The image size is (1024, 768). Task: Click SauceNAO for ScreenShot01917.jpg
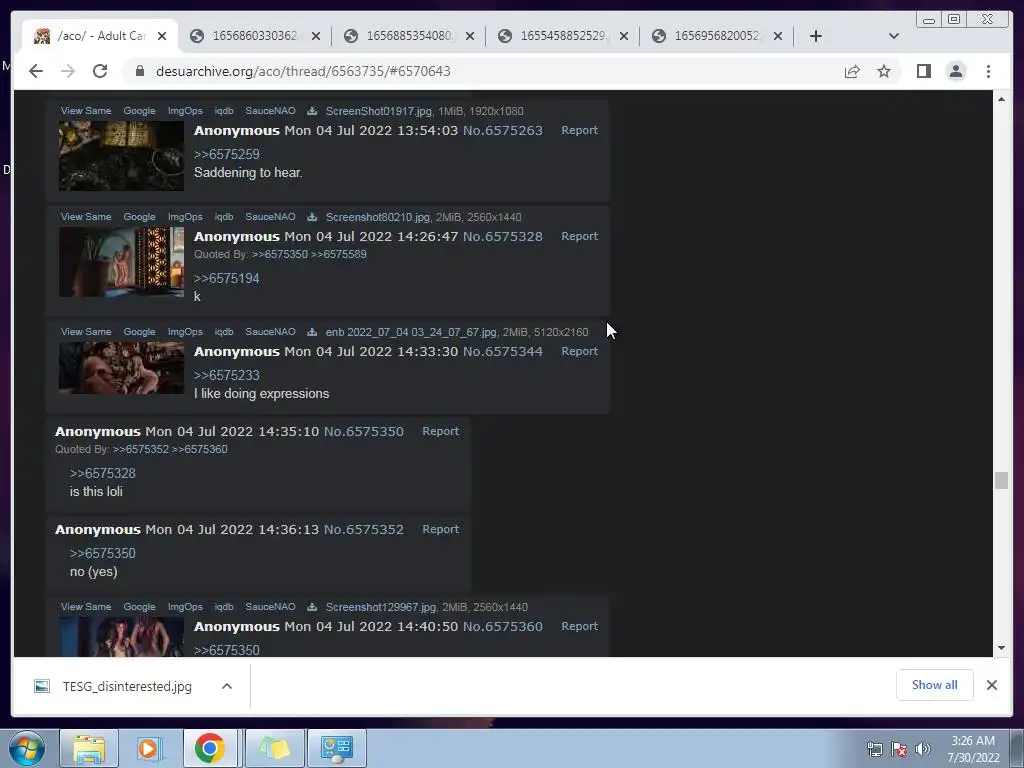pyautogui.click(x=270, y=111)
